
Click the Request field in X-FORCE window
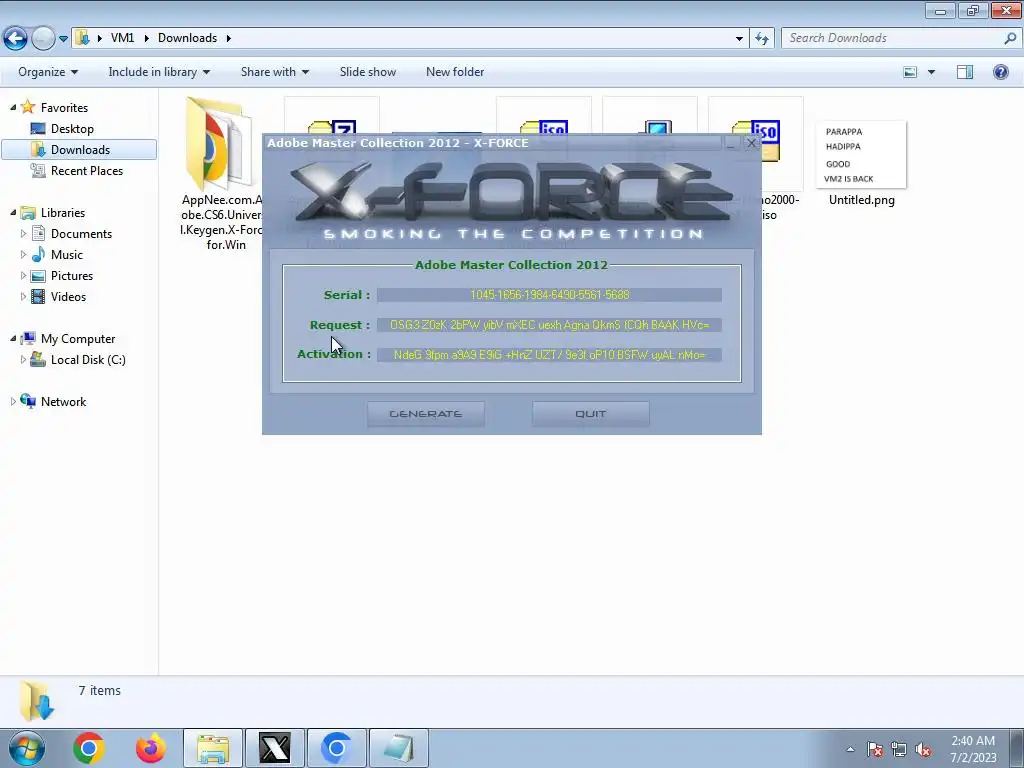pyautogui.click(x=549, y=325)
